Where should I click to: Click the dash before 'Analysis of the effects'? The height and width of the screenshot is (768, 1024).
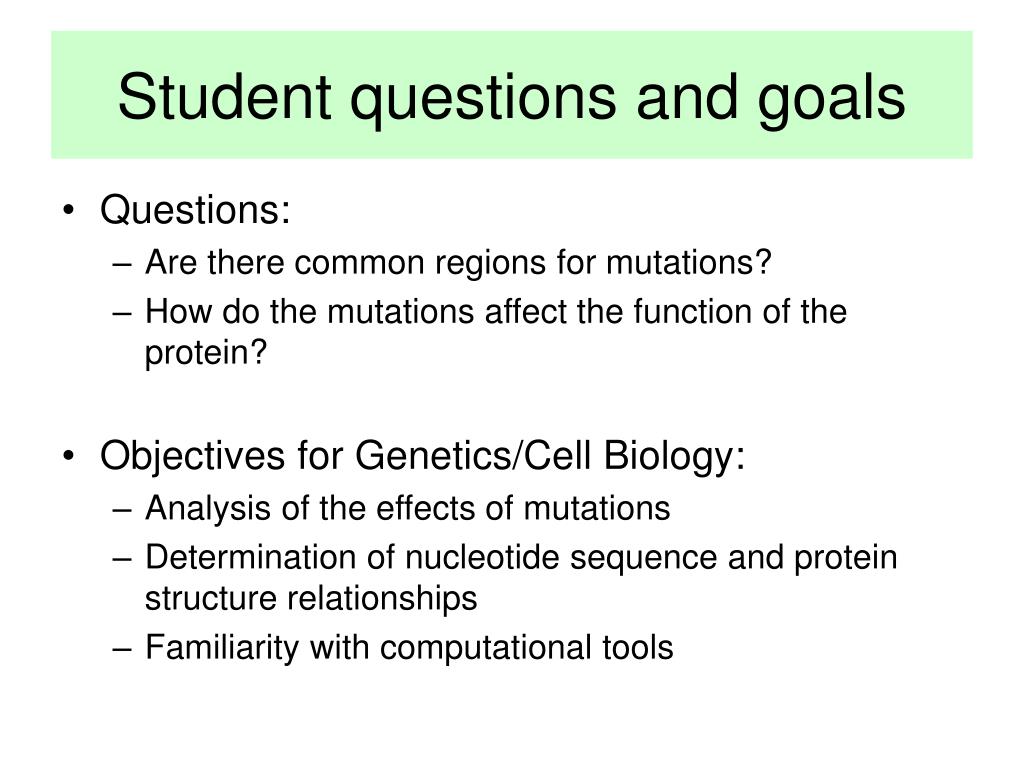click(x=122, y=510)
